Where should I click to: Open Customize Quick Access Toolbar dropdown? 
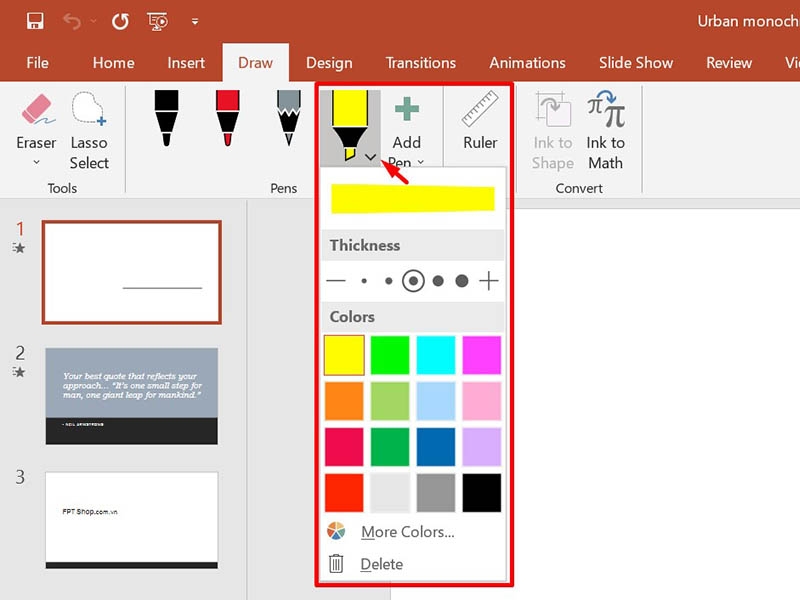click(x=195, y=21)
